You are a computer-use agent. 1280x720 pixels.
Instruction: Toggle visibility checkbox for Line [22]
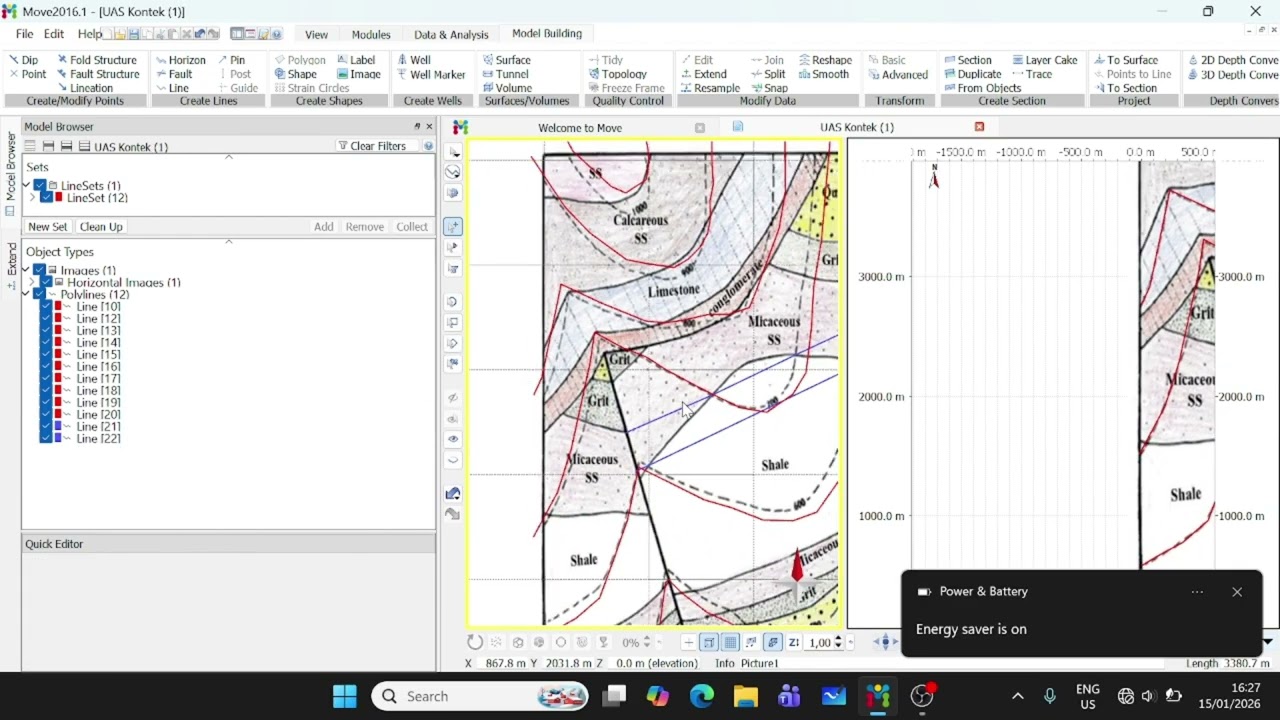coord(45,438)
